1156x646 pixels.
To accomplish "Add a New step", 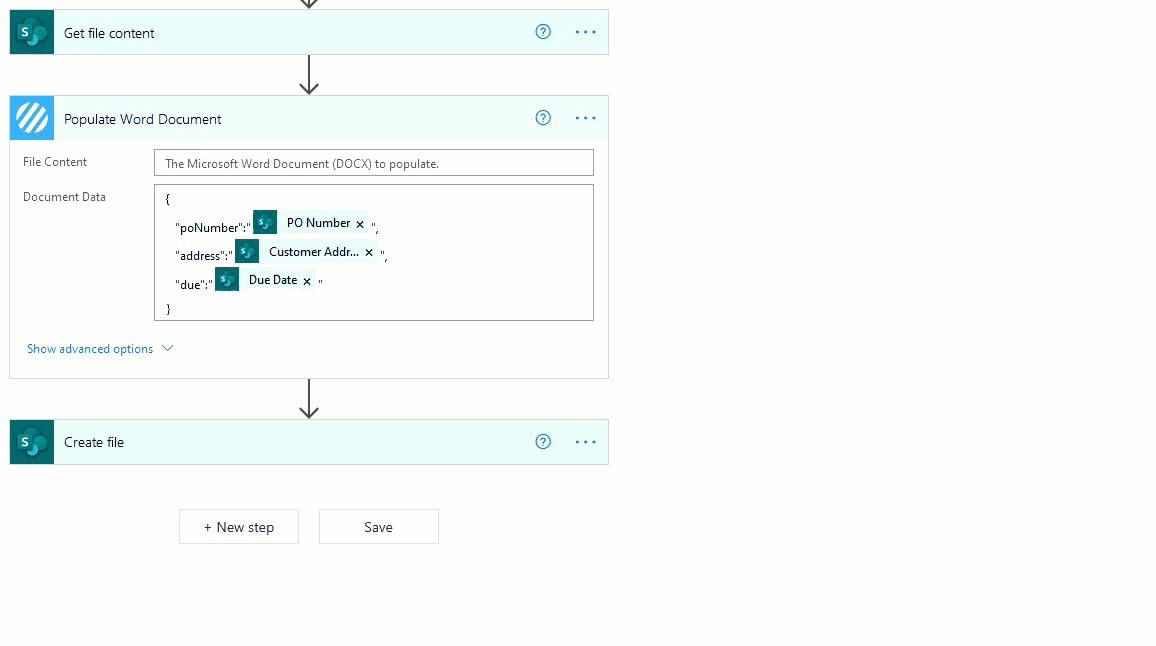I will [x=239, y=527].
